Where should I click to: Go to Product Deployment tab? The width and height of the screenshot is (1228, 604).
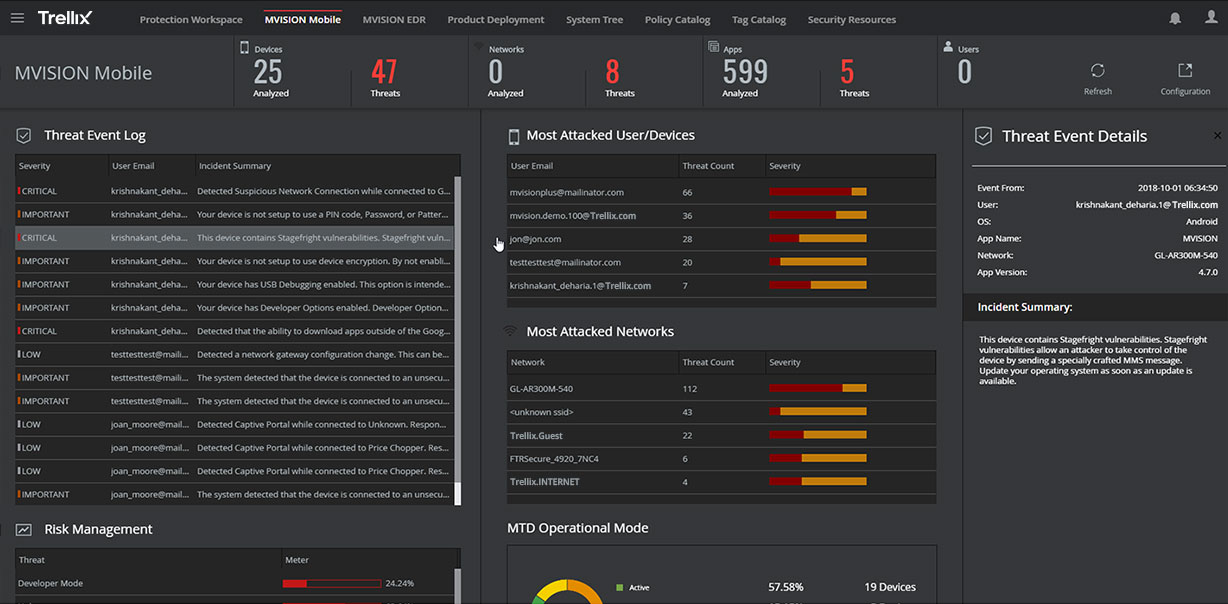click(x=496, y=20)
